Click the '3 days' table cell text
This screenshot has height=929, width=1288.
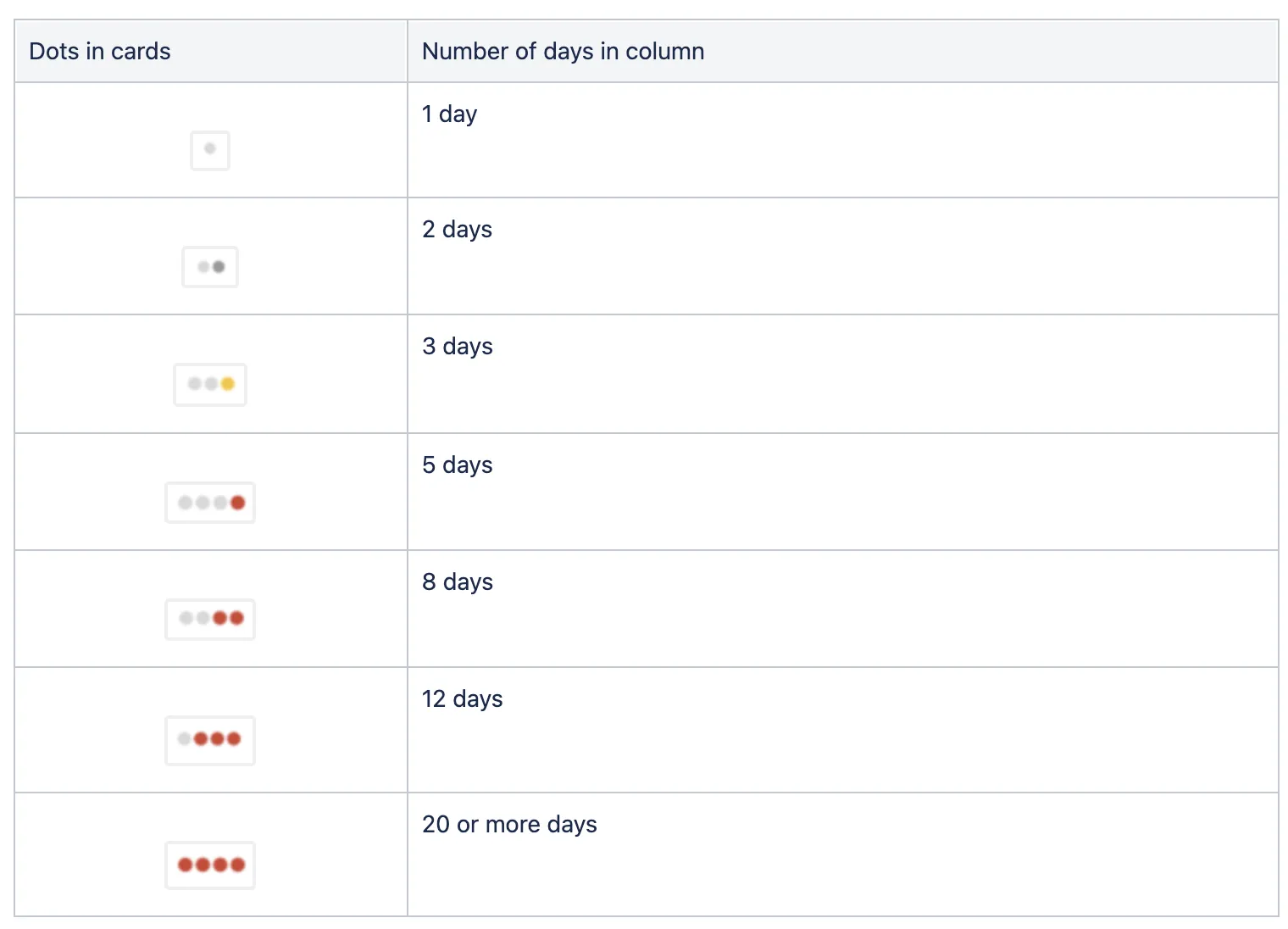[x=457, y=347]
